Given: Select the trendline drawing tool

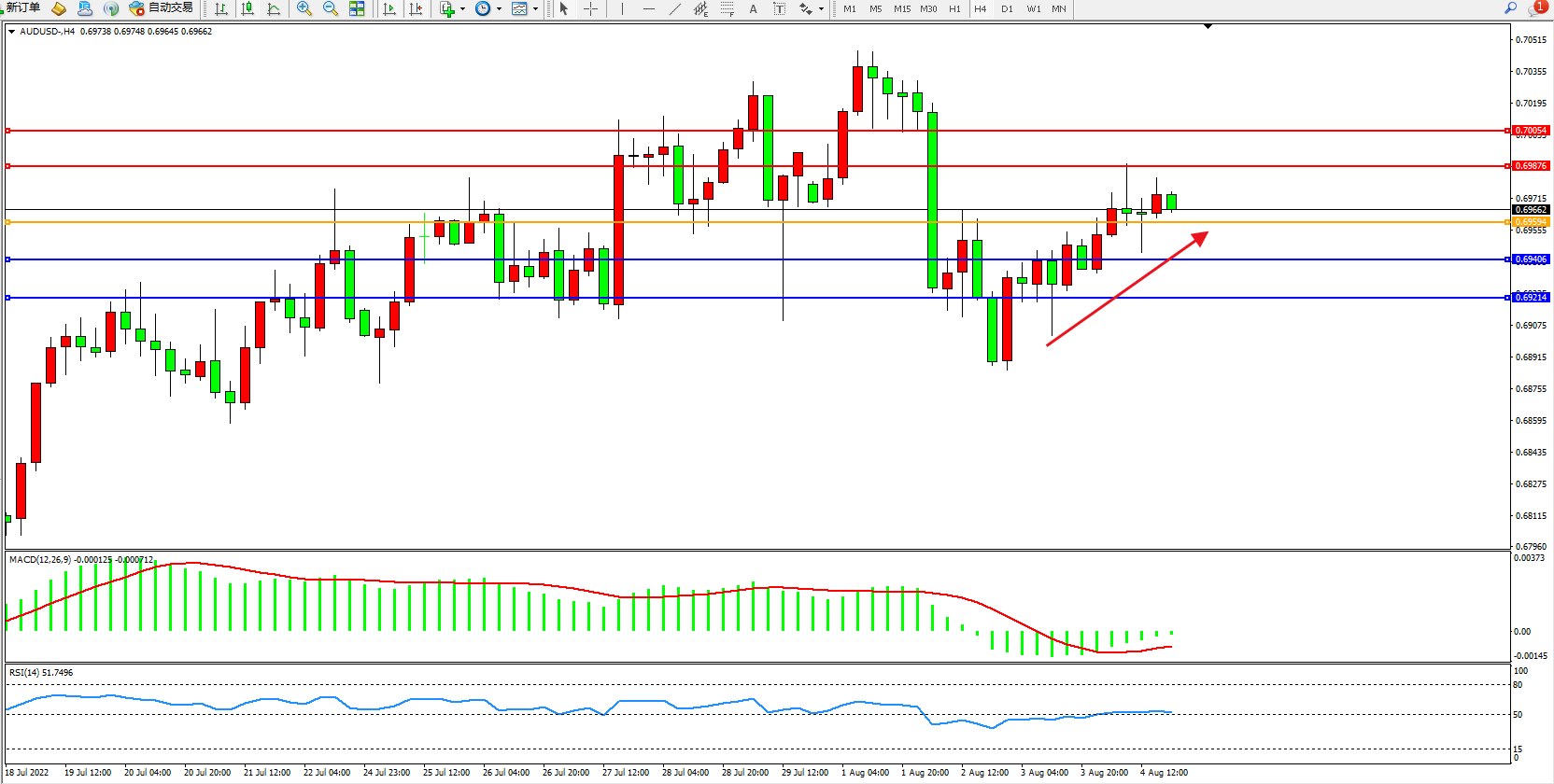Looking at the screenshot, I should point(675,8).
